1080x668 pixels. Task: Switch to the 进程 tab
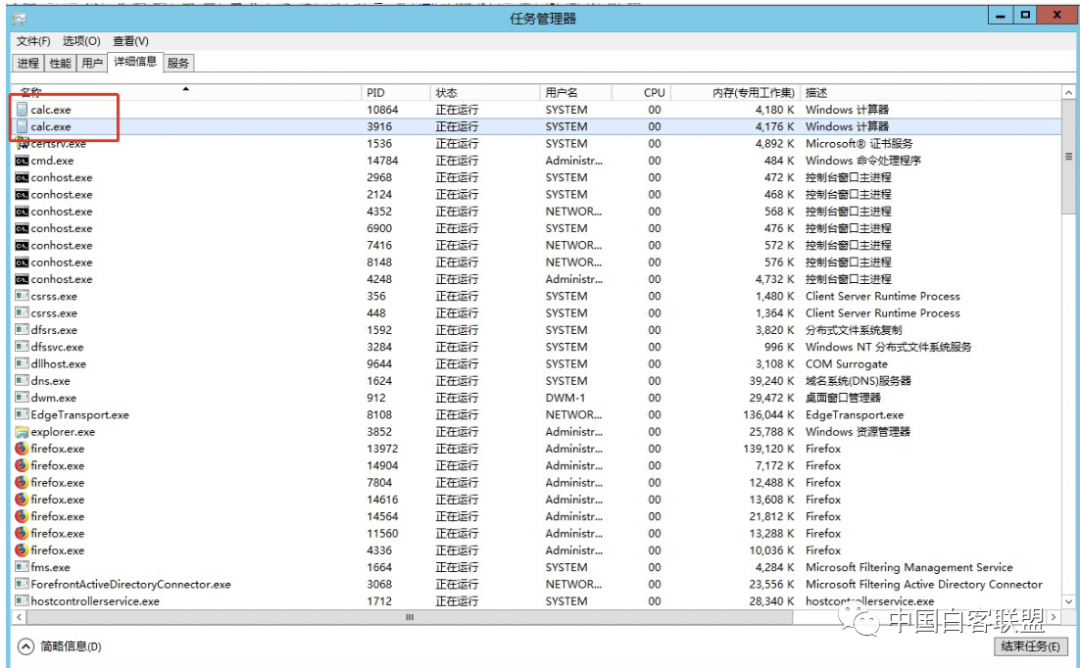point(28,63)
